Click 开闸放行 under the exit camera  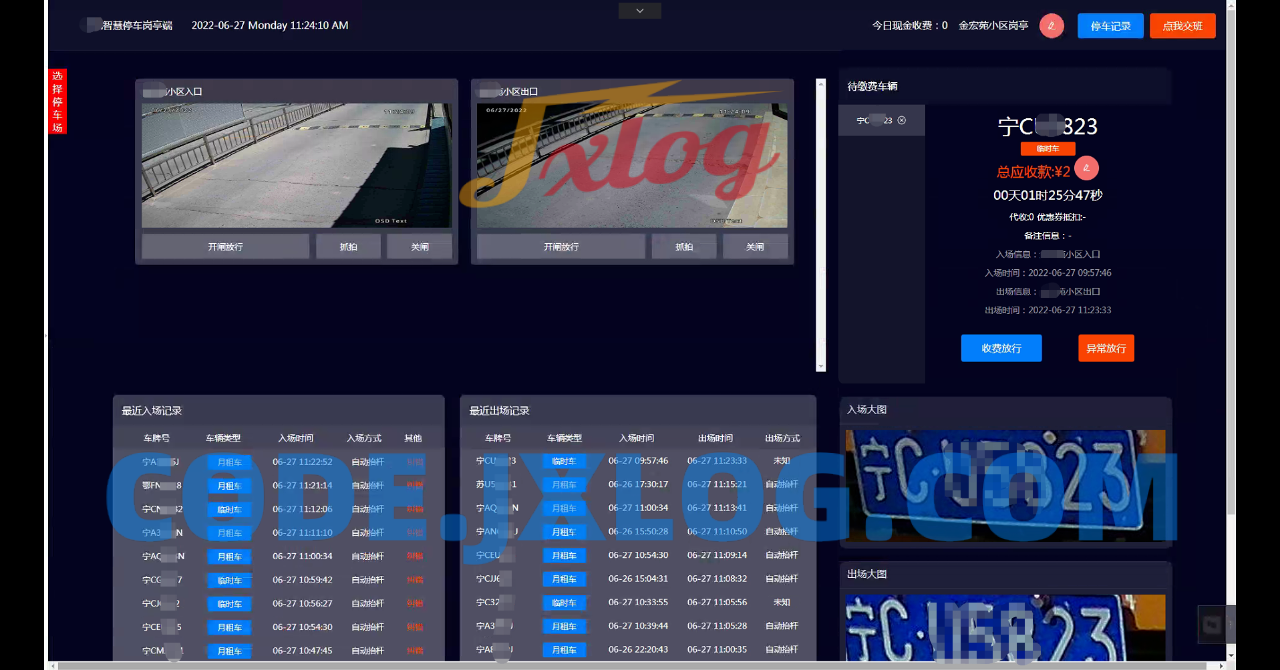point(560,247)
